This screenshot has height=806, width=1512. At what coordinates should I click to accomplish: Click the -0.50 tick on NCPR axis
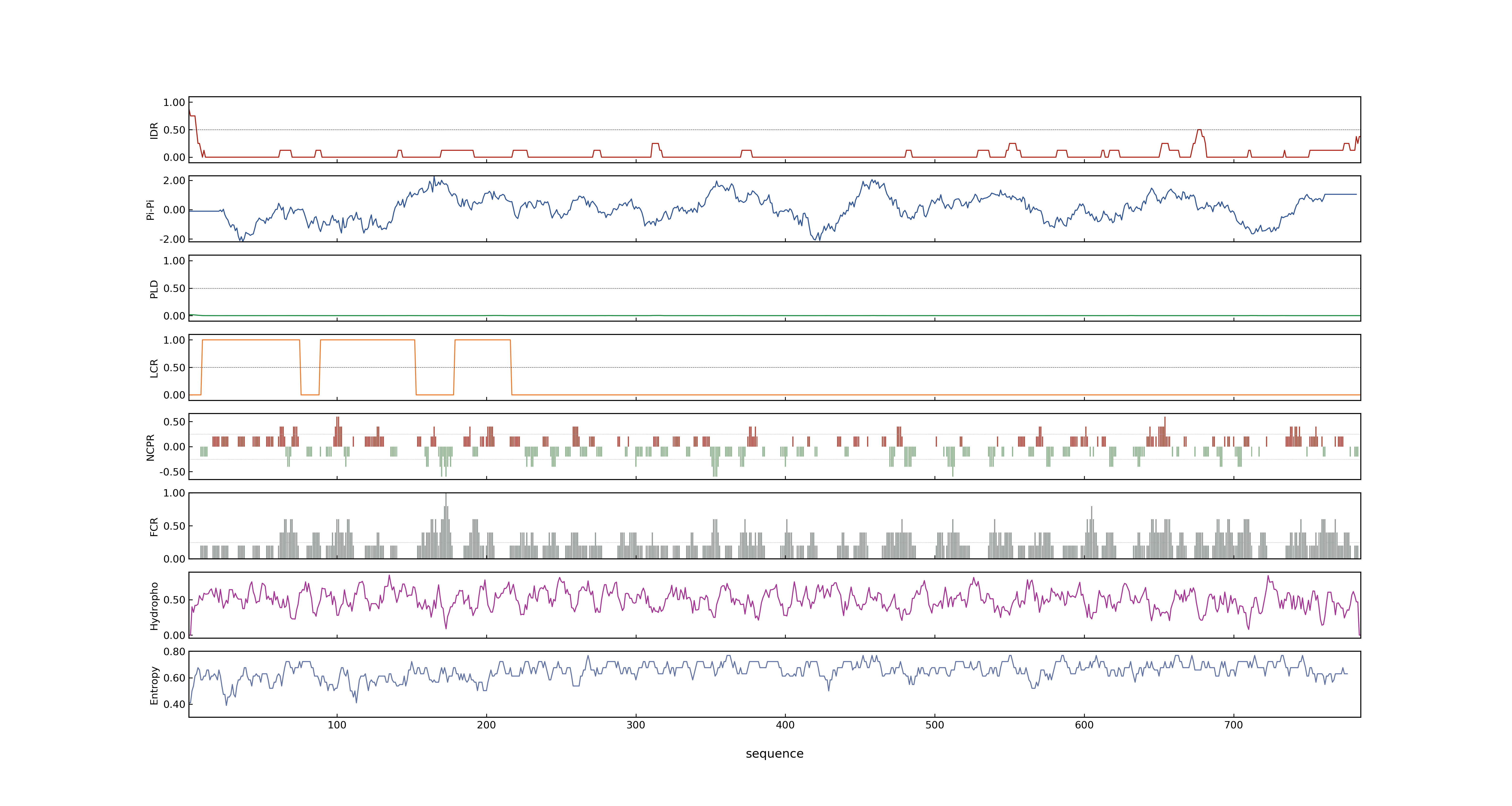[172, 472]
